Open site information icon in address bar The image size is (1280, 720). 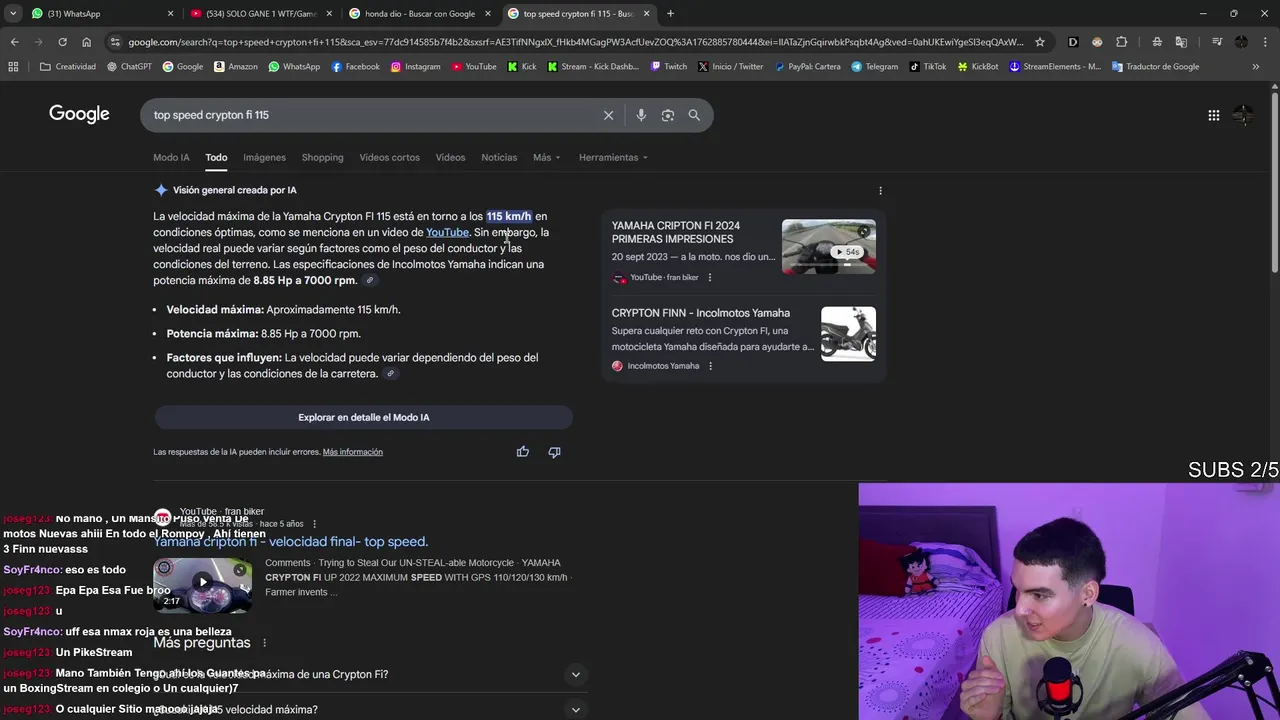pos(116,42)
